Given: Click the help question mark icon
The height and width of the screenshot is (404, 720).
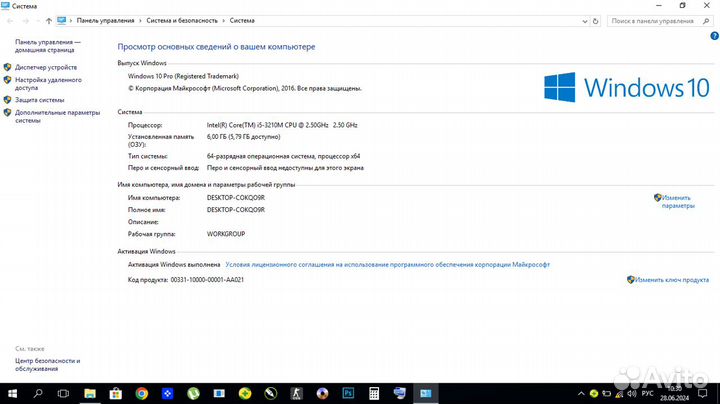Looking at the screenshot, I should [714, 36].
